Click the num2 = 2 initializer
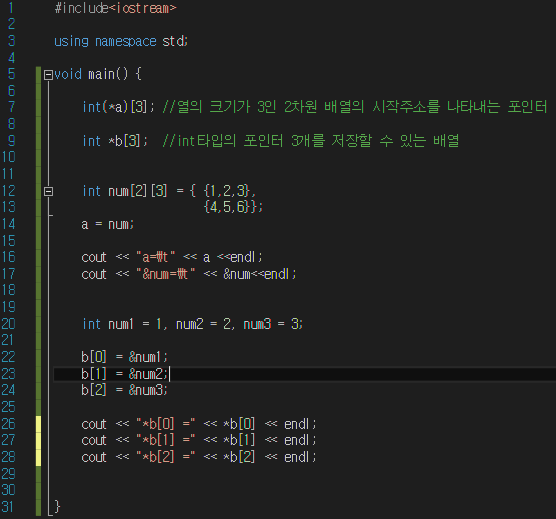Viewport: 556px width, 519px height. click(x=204, y=324)
